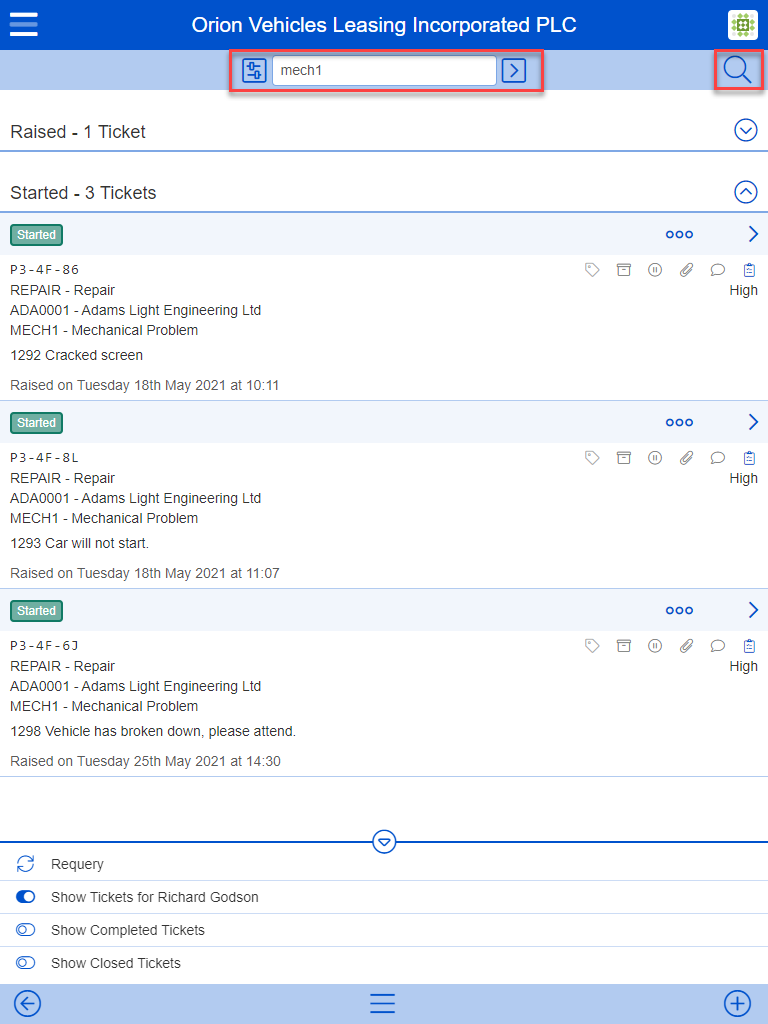Click 'Raised on Tuesday 18th May 2021 at 11:07'
The image size is (768, 1024).
(144, 573)
